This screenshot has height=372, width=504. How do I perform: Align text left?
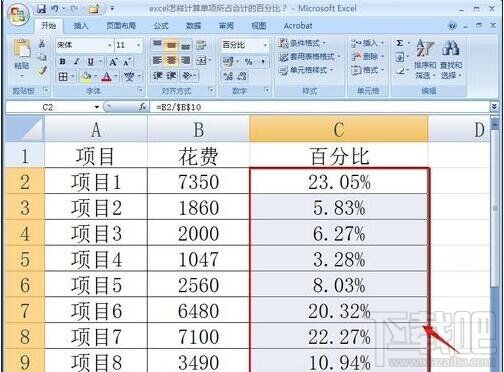[157, 60]
